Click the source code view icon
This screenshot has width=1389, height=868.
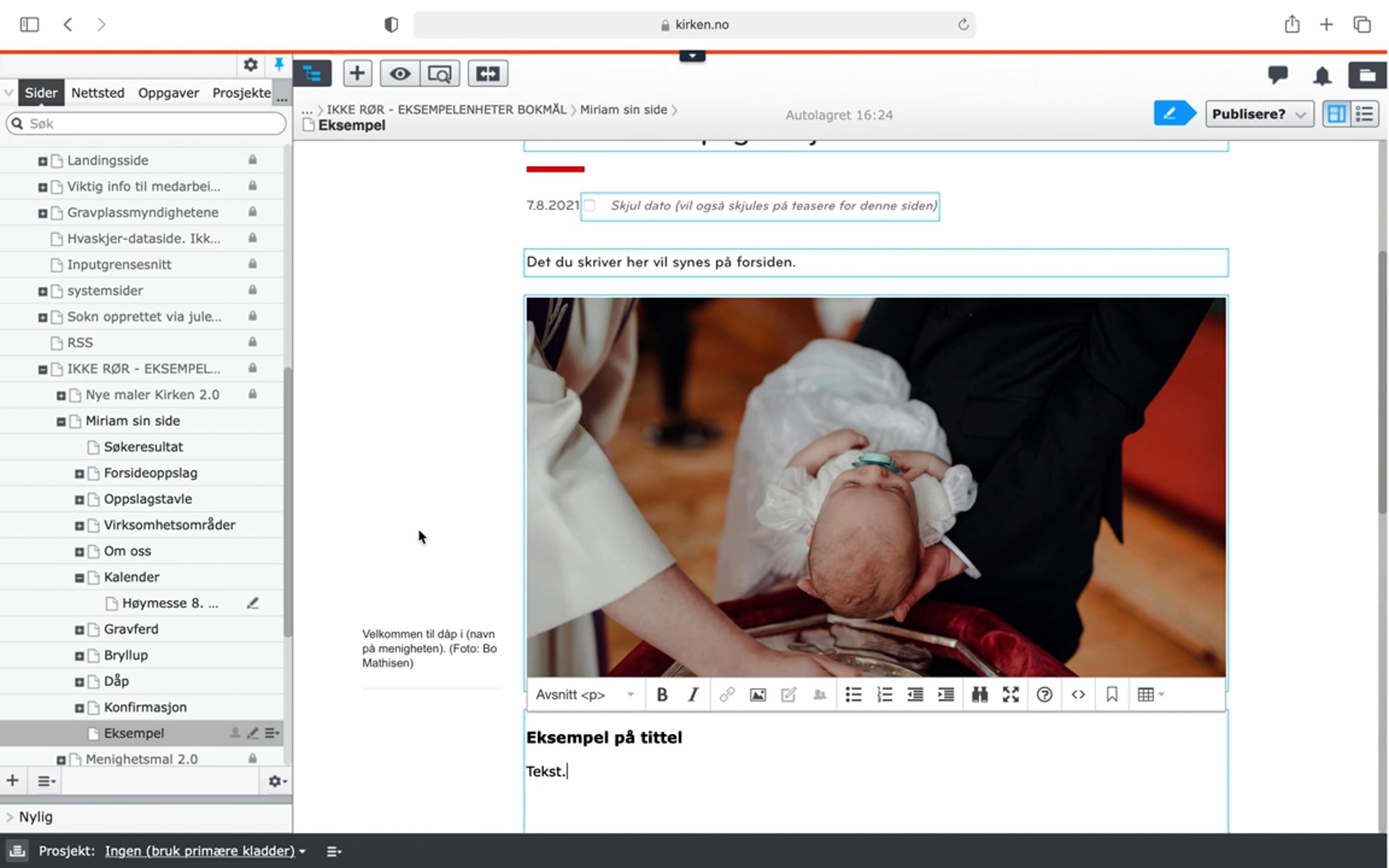pos(1078,694)
